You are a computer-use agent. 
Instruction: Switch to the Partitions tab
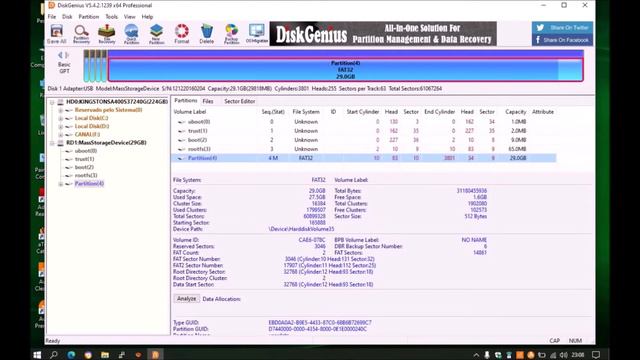[186, 101]
